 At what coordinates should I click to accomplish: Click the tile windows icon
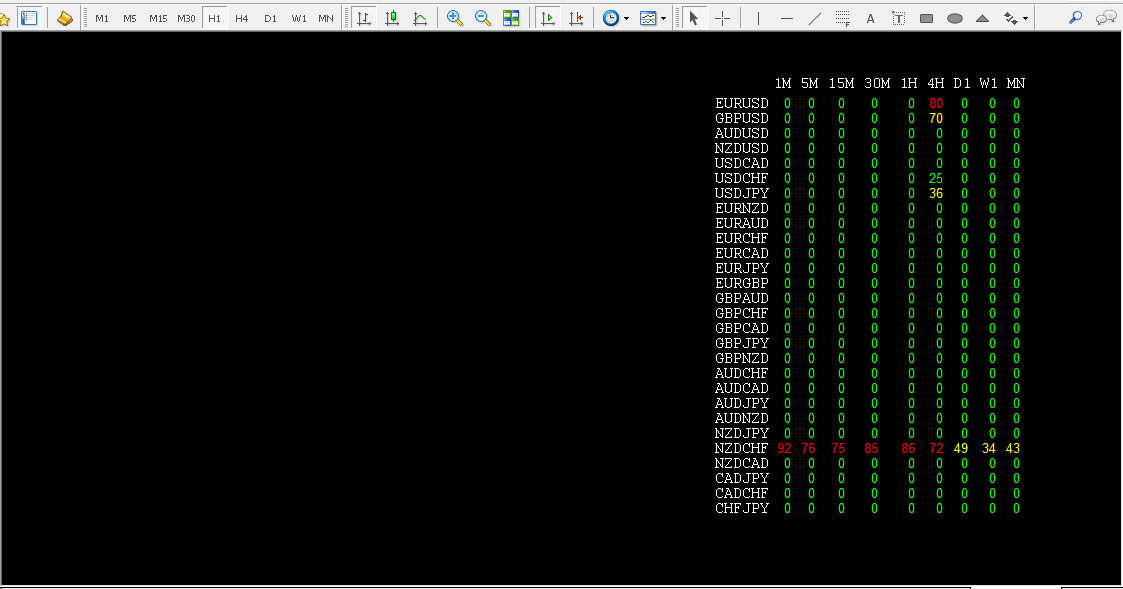pos(511,18)
